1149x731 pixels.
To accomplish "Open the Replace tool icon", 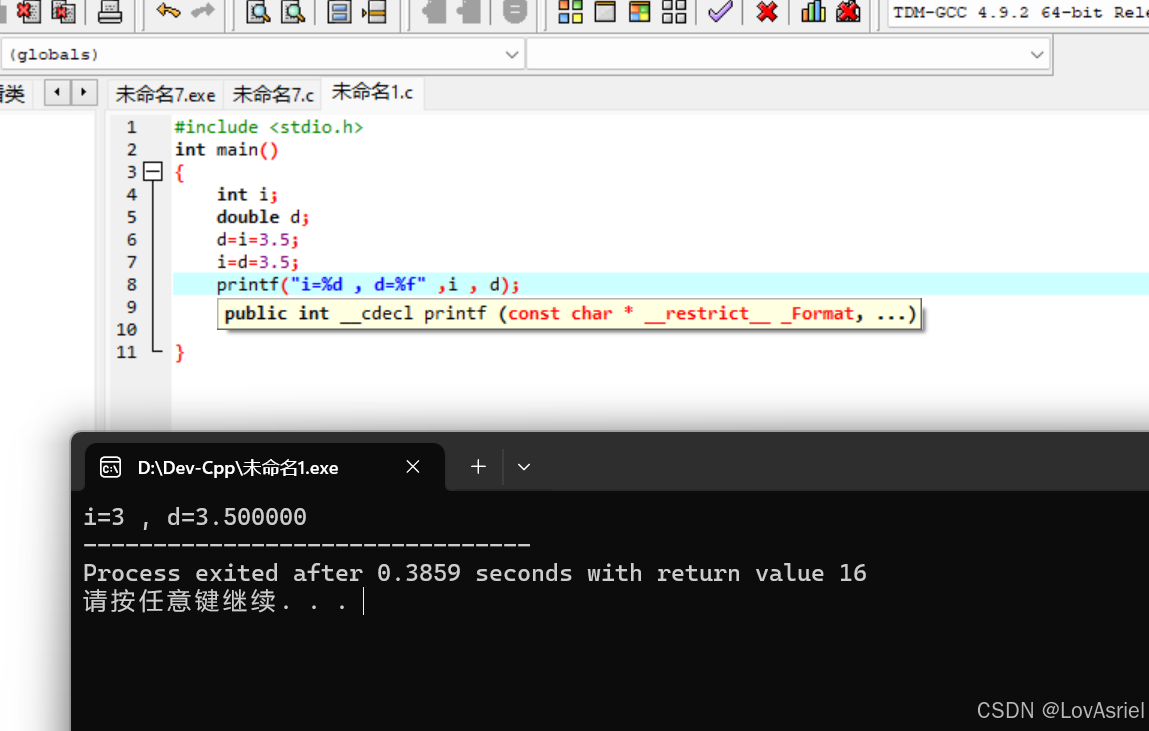I will (293, 11).
